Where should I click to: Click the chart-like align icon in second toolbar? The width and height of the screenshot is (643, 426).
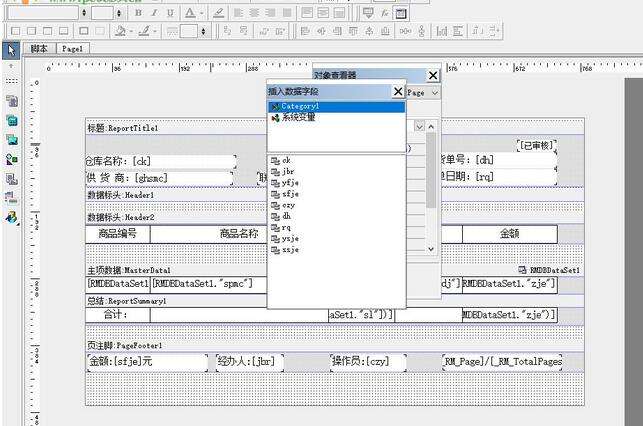[442, 31]
